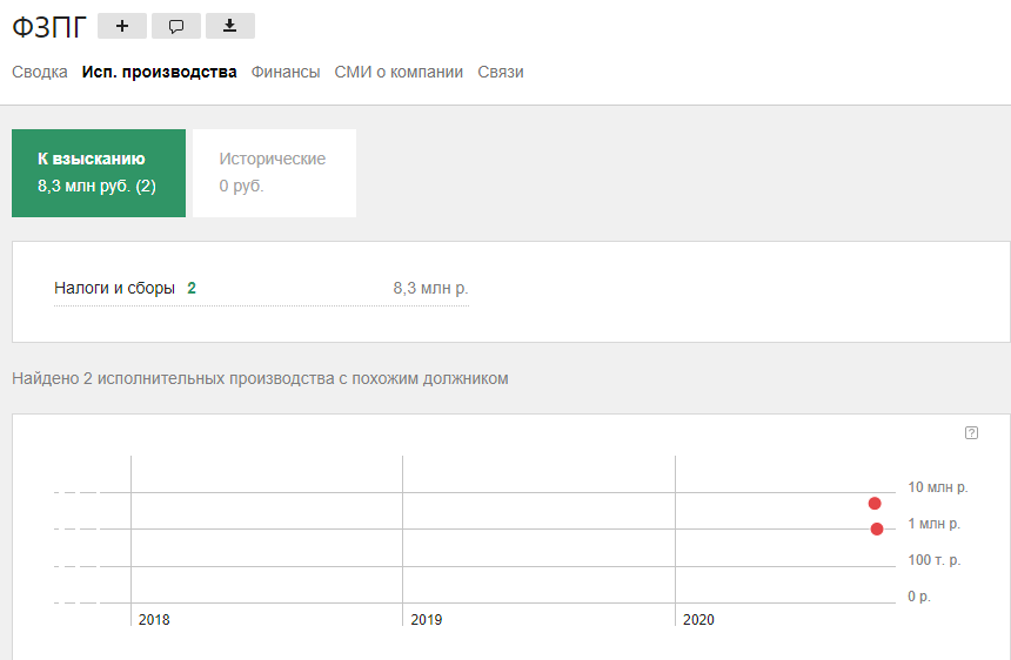The width and height of the screenshot is (1011, 660).
Task: Click the 8,3 млн р. amount
Action: (x=431, y=288)
